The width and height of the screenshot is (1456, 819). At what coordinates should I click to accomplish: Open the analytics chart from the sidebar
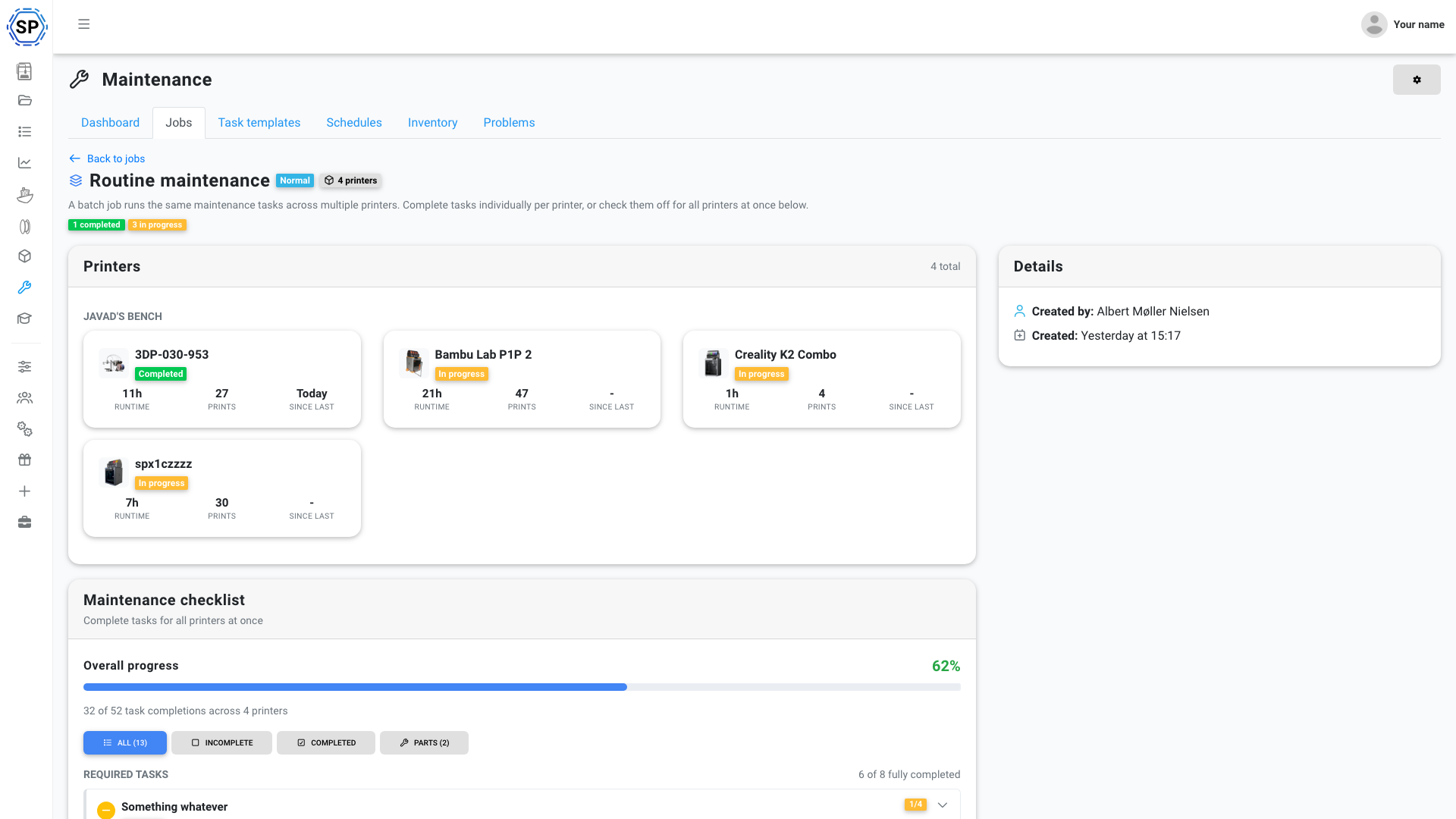[24, 162]
